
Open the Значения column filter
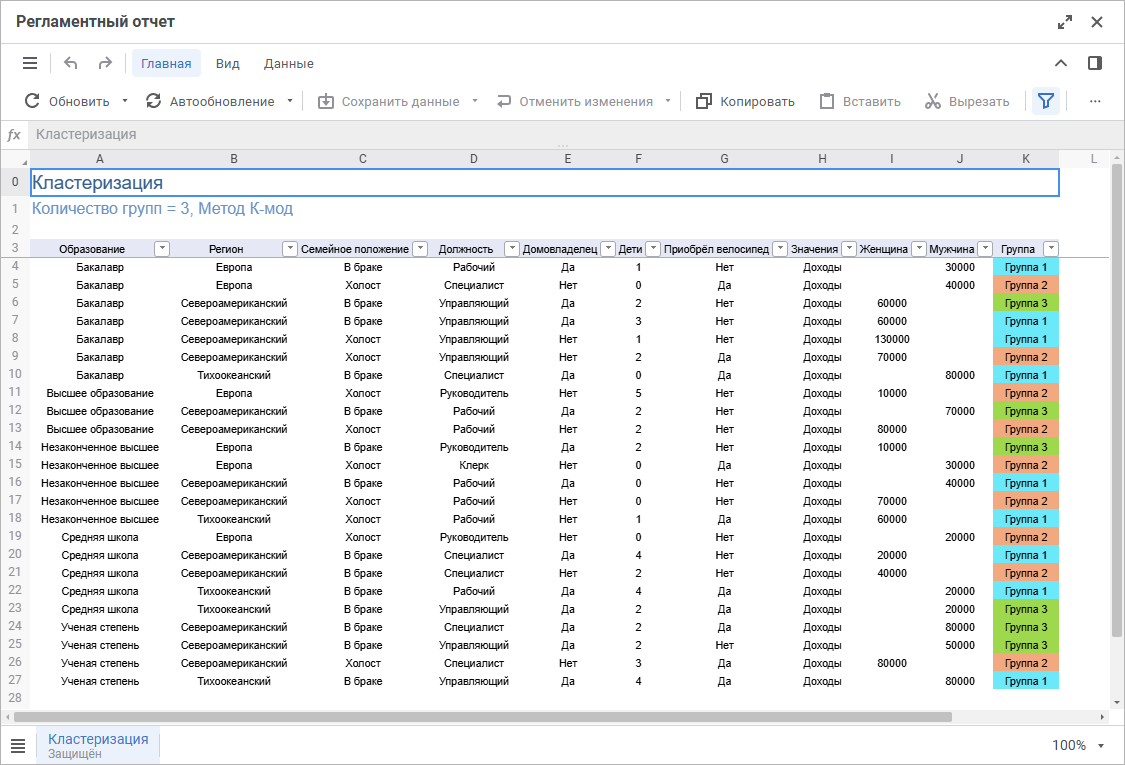coord(849,249)
